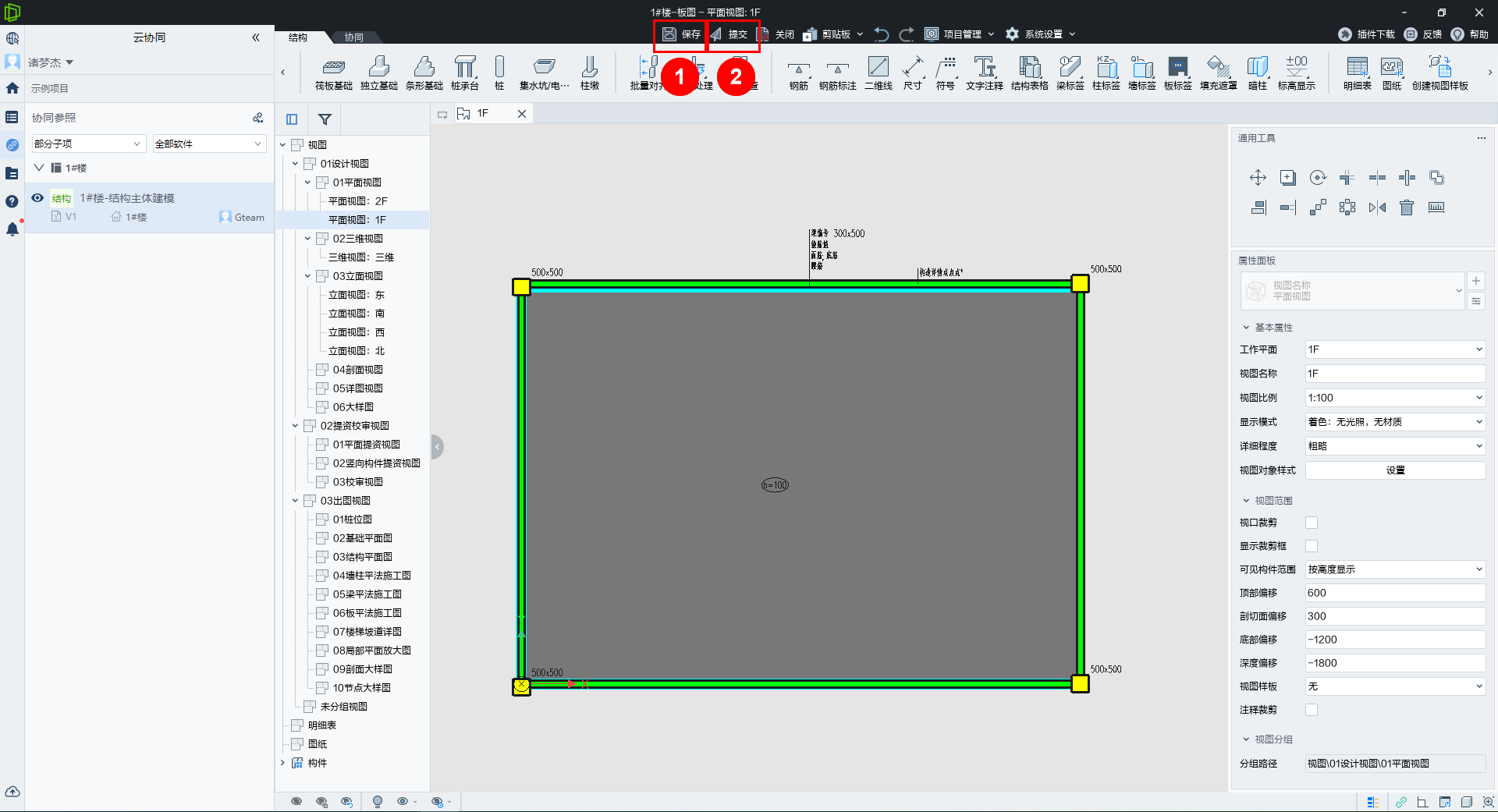Open the 部分子项 dropdown
Screen dimensions: 1498x812
pyautogui.click(x=88, y=144)
